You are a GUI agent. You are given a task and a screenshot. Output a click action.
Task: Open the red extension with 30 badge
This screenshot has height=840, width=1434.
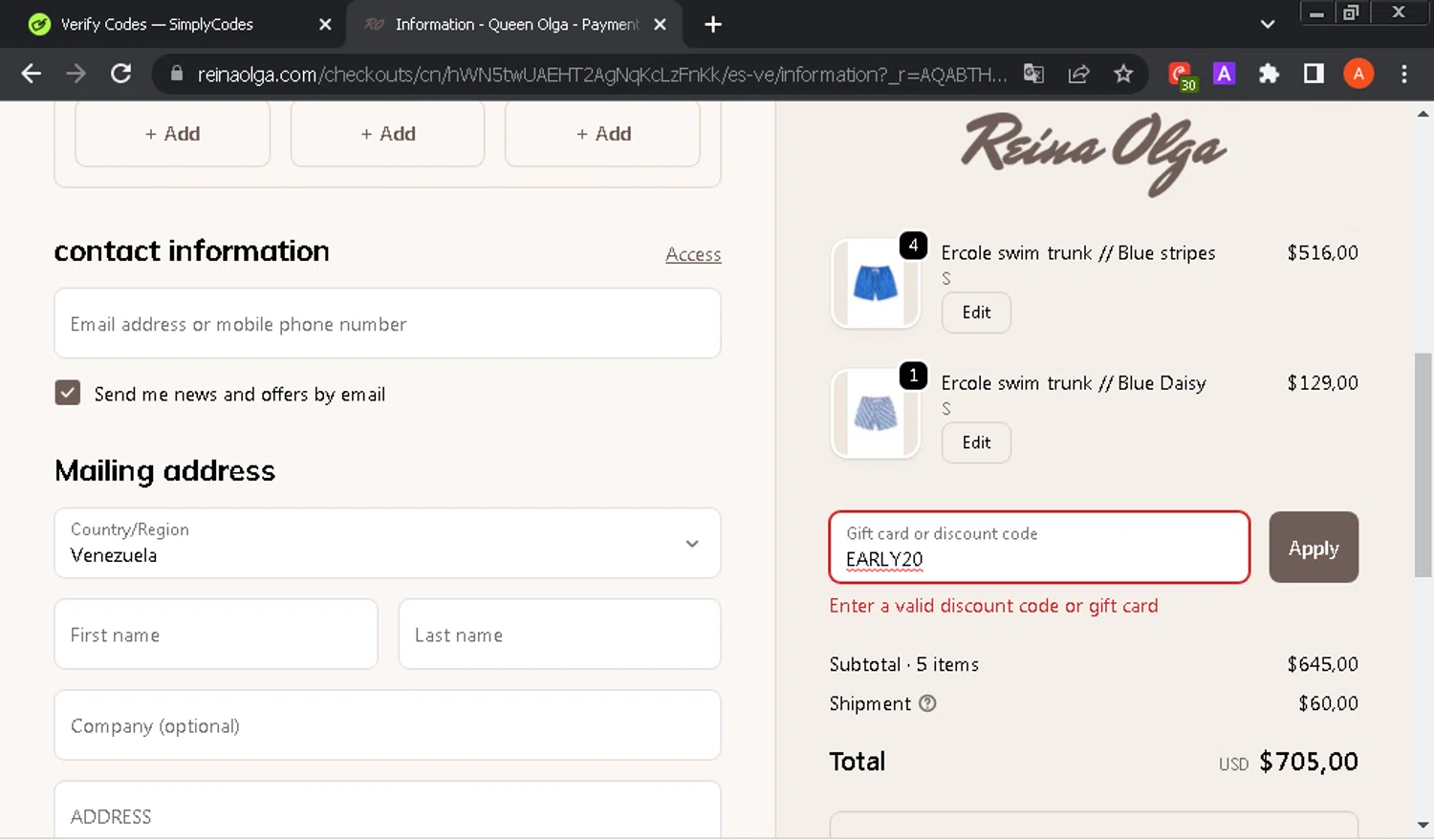pyautogui.click(x=1181, y=75)
